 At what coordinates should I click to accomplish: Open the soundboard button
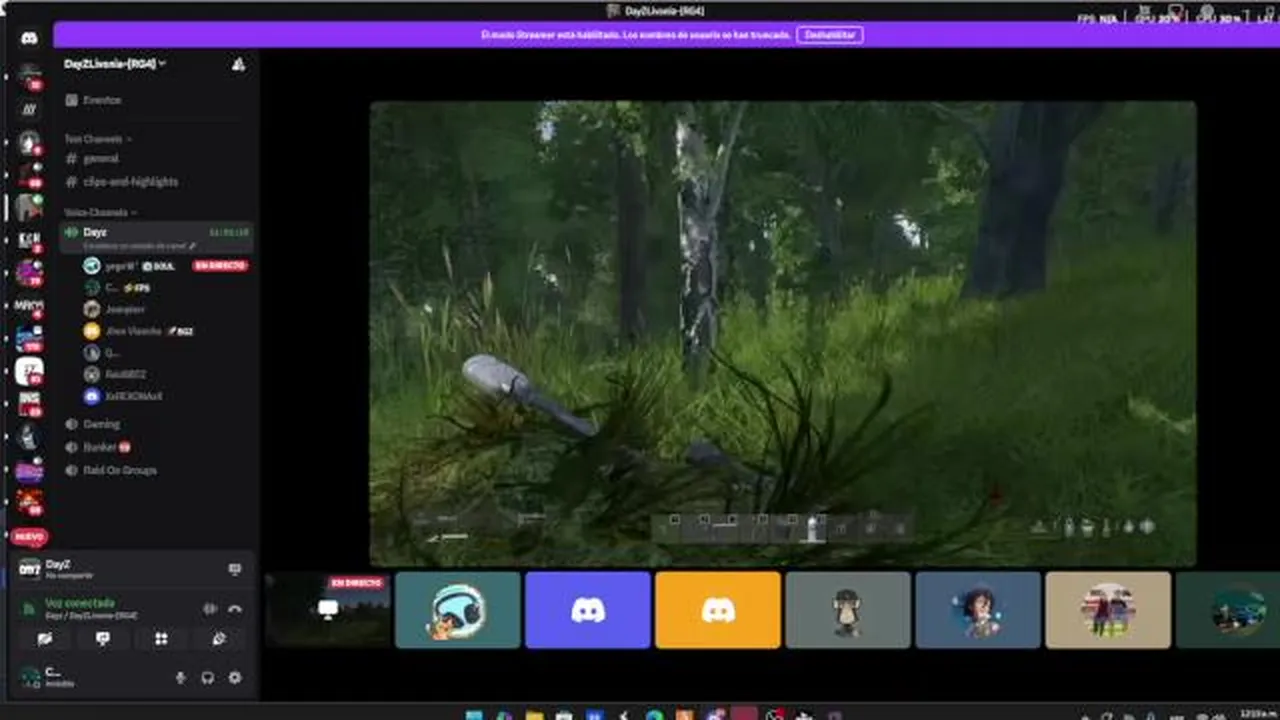(219, 639)
